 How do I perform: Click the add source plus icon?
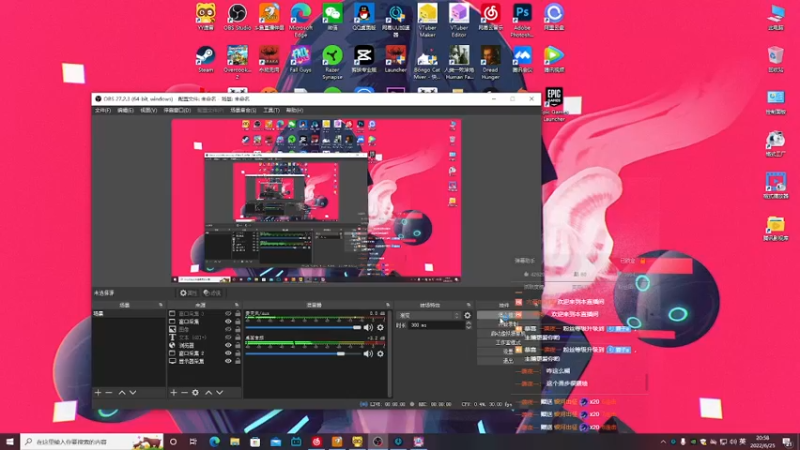pos(173,392)
